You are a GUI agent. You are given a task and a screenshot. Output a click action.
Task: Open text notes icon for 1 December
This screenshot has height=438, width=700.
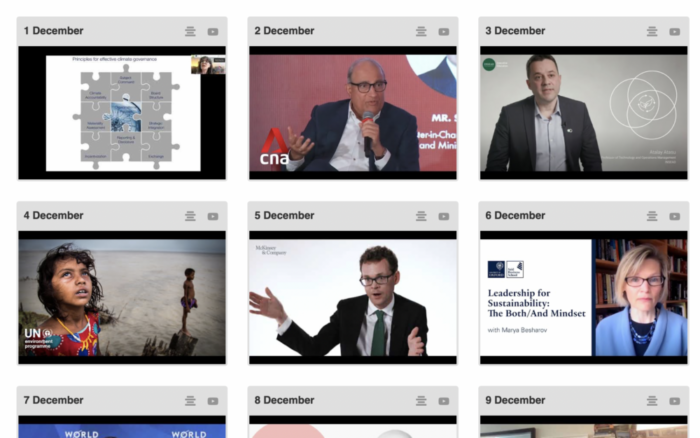click(190, 32)
